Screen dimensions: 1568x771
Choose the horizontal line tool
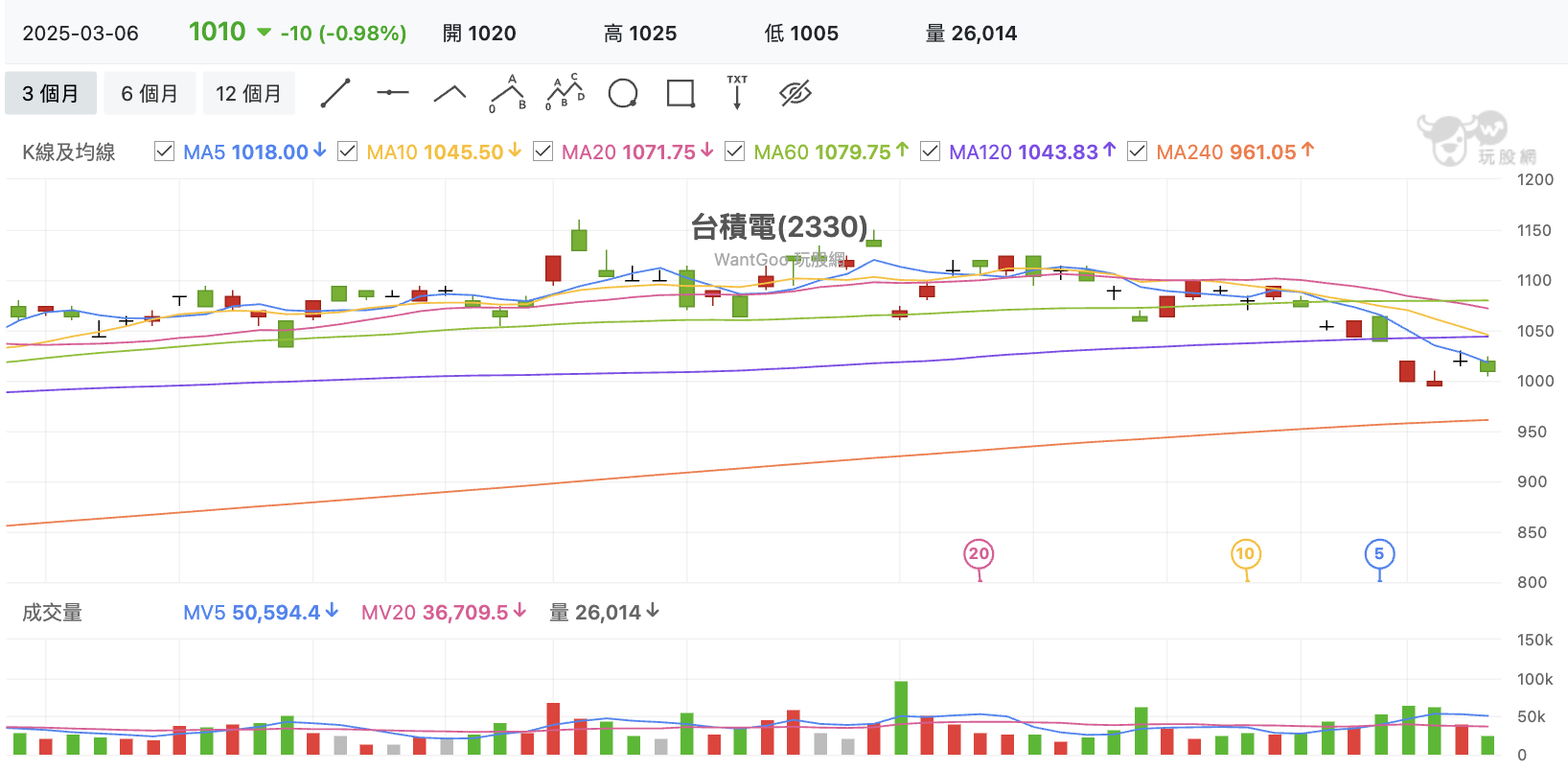tap(393, 93)
